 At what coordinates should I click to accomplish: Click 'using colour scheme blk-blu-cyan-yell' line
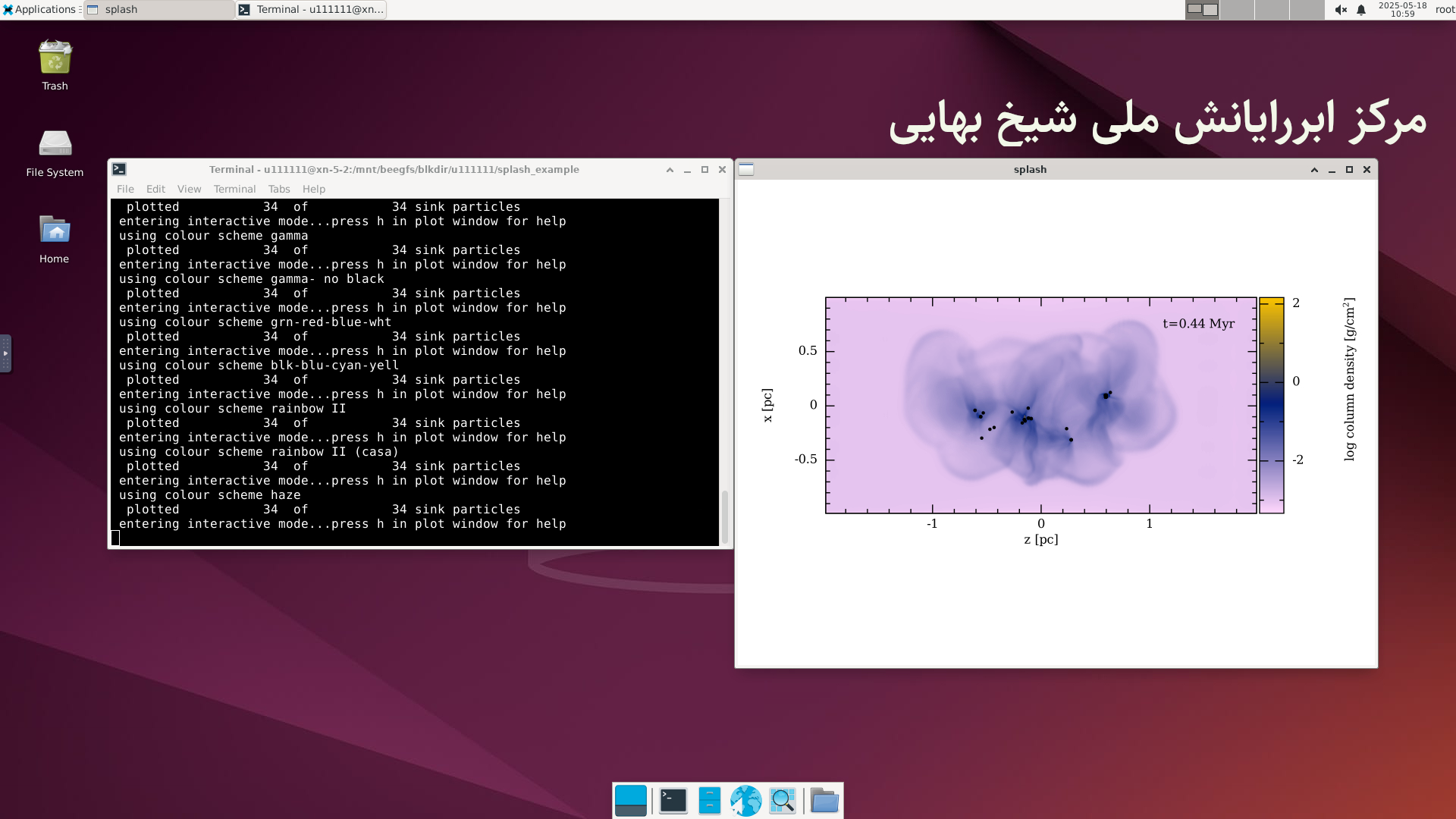click(x=259, y=366)
